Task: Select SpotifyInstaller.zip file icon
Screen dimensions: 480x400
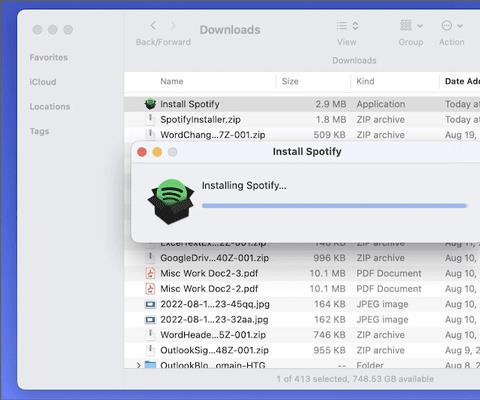Action: pyautogui.click(x=150, y=119)
